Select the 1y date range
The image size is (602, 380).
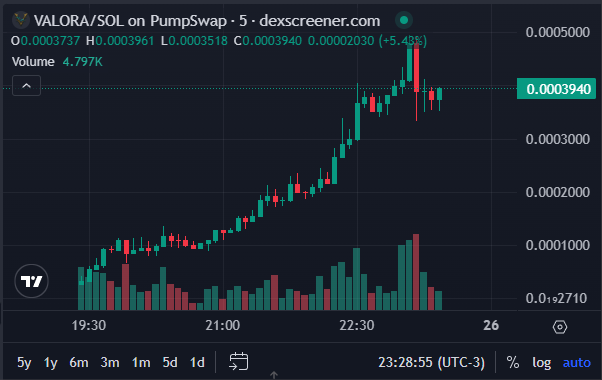[x=50, y=362]
